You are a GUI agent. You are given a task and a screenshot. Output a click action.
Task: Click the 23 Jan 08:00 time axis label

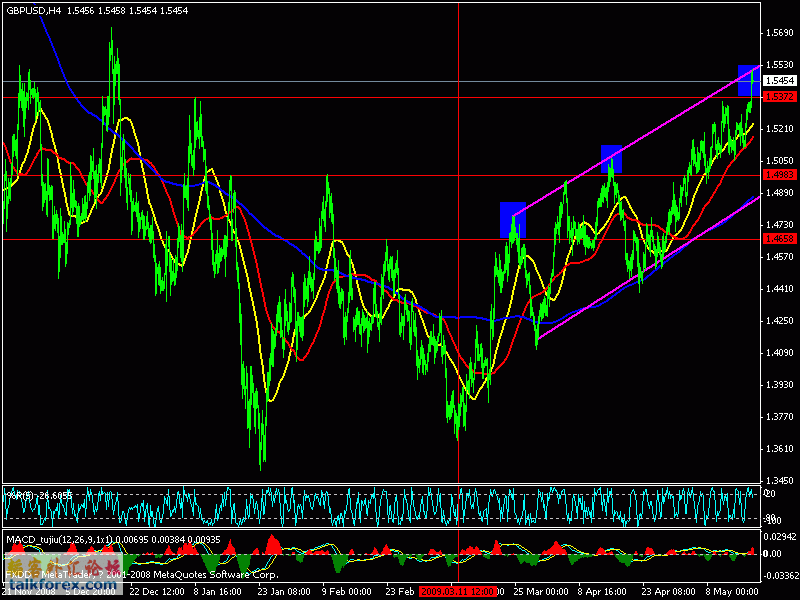[285, 592]
